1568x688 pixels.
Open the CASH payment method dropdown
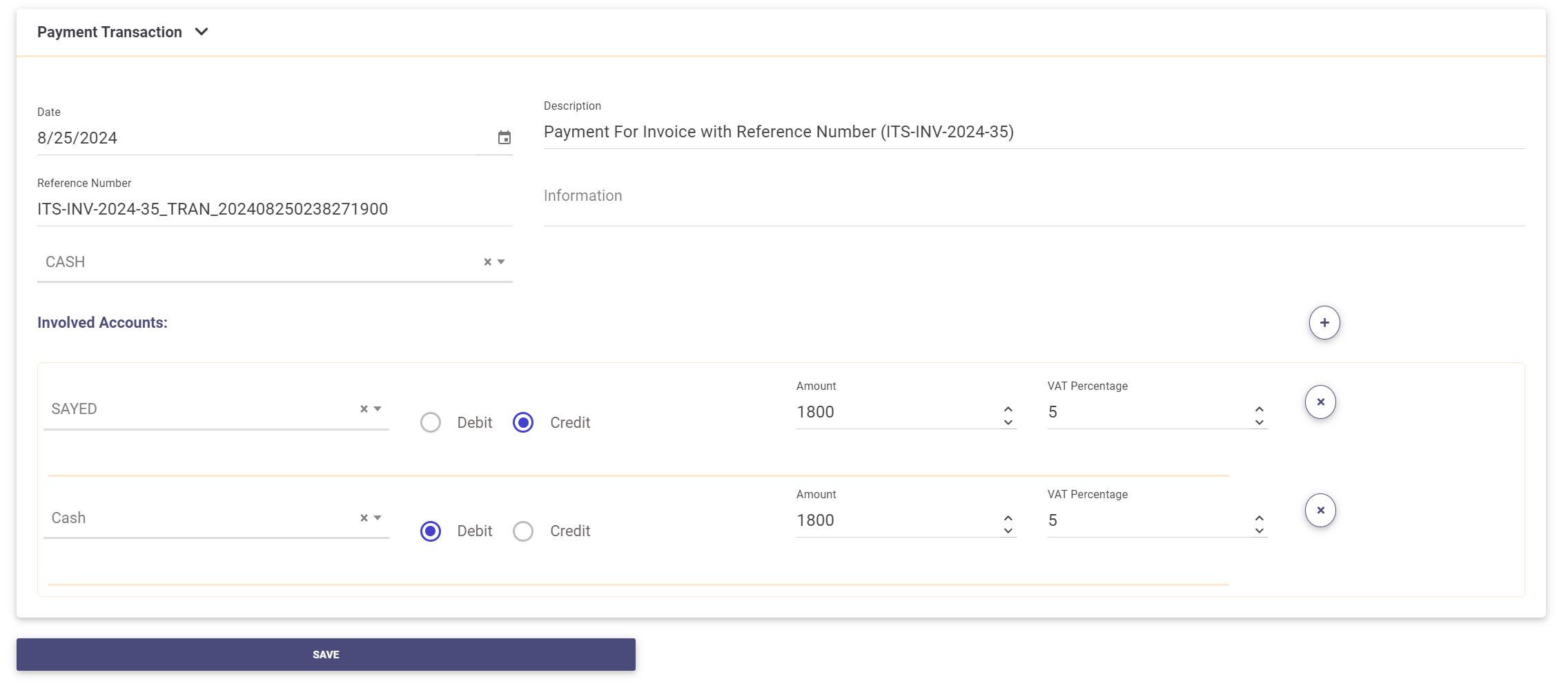coord(502,262)
